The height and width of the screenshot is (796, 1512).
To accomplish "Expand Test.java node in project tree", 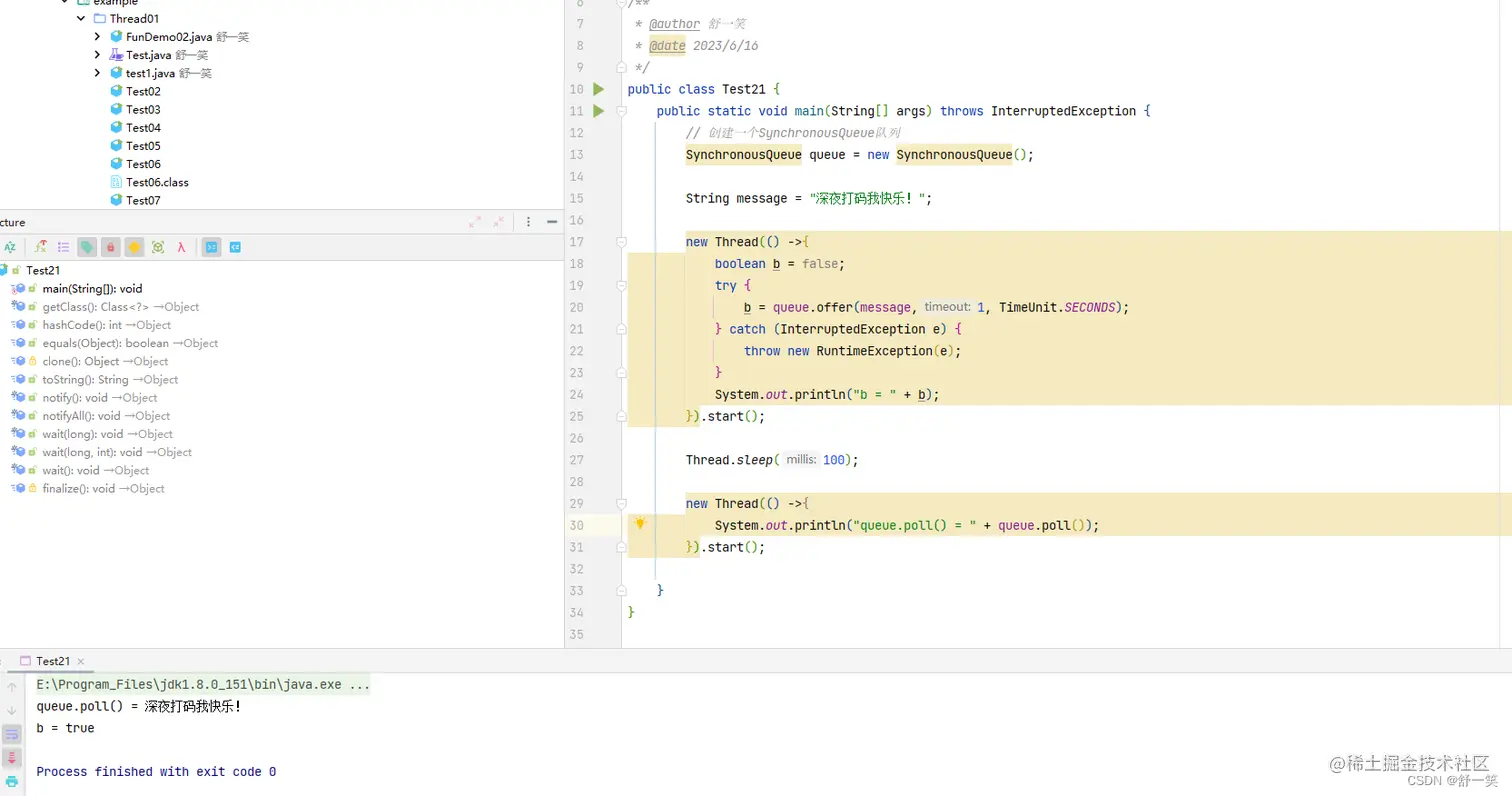I will [x=98, y=55].
